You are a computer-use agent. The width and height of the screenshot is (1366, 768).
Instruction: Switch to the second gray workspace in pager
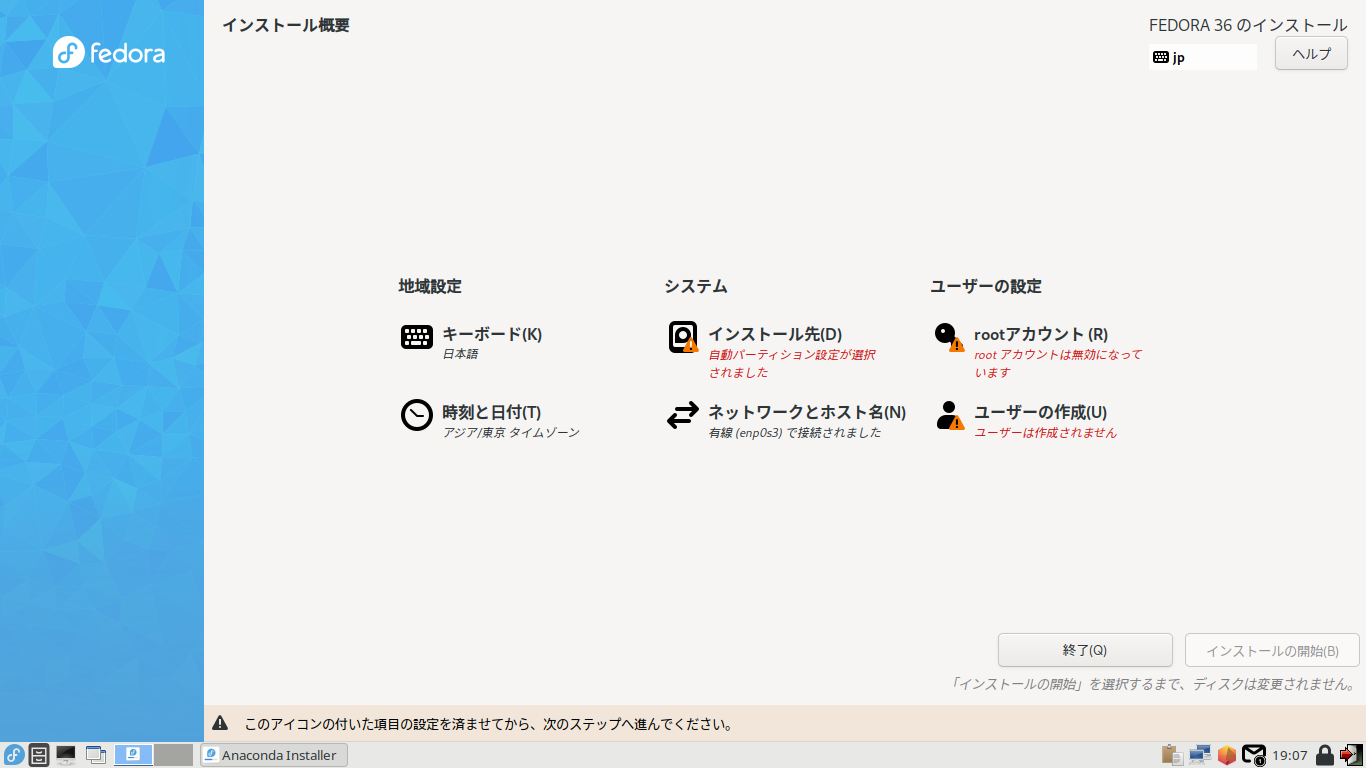[x=173, y=755]
